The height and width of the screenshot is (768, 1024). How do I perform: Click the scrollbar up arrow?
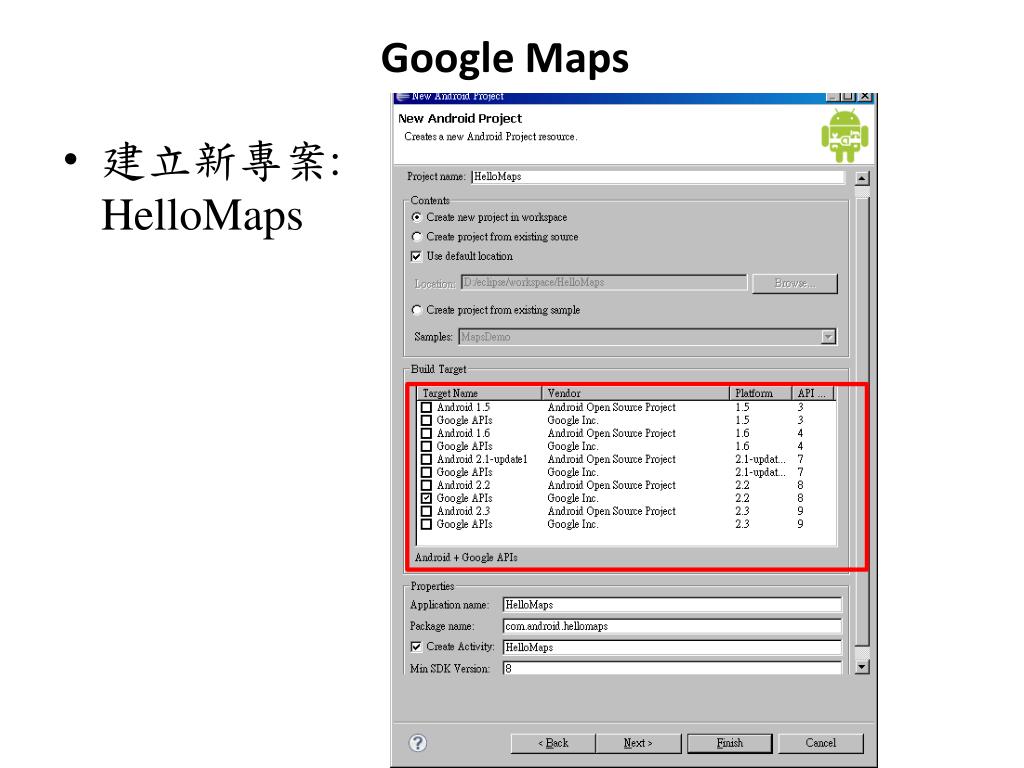tap(862, 178)
